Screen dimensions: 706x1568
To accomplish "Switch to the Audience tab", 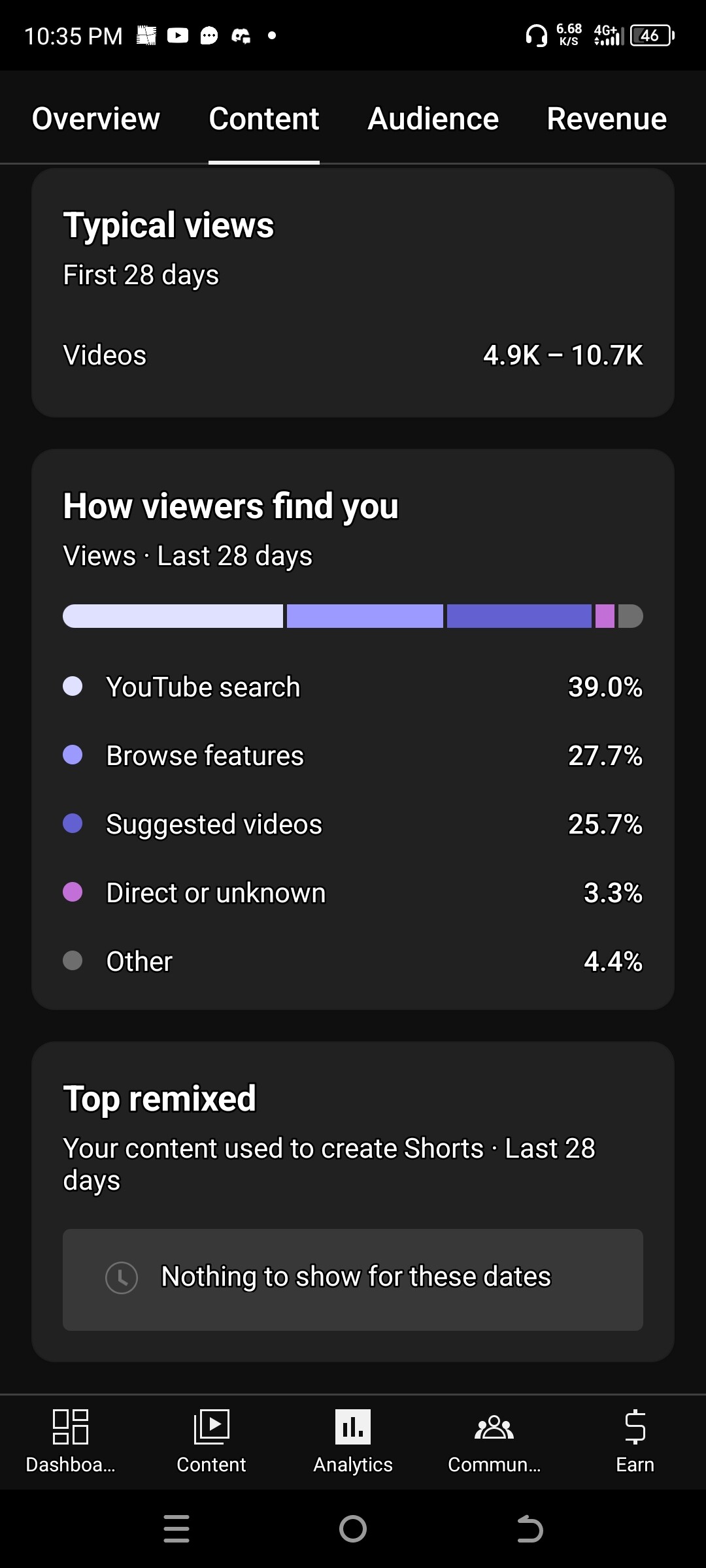I will pyautogui.click(x=433, y=119).
